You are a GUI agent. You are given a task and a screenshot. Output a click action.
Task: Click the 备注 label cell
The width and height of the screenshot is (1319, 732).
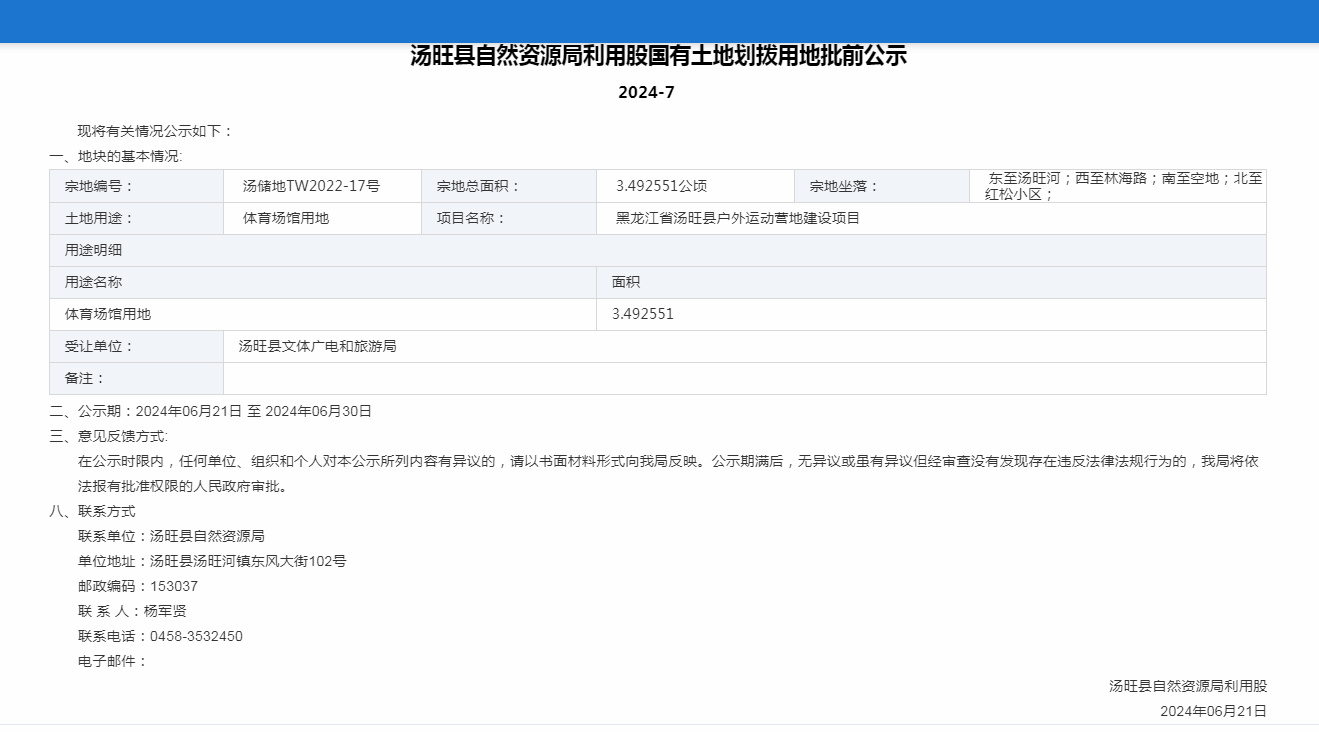point(137,379)
